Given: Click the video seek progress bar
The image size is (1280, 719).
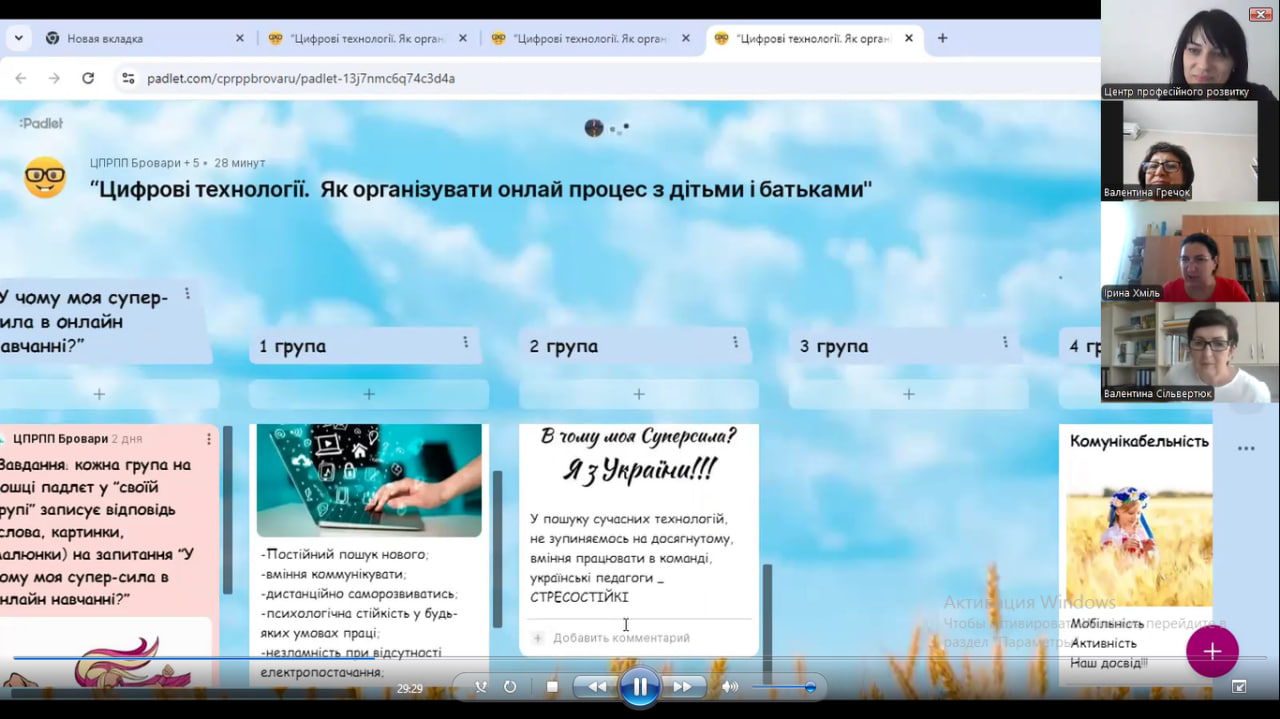Looking at the screenshot, I should 640,658.
